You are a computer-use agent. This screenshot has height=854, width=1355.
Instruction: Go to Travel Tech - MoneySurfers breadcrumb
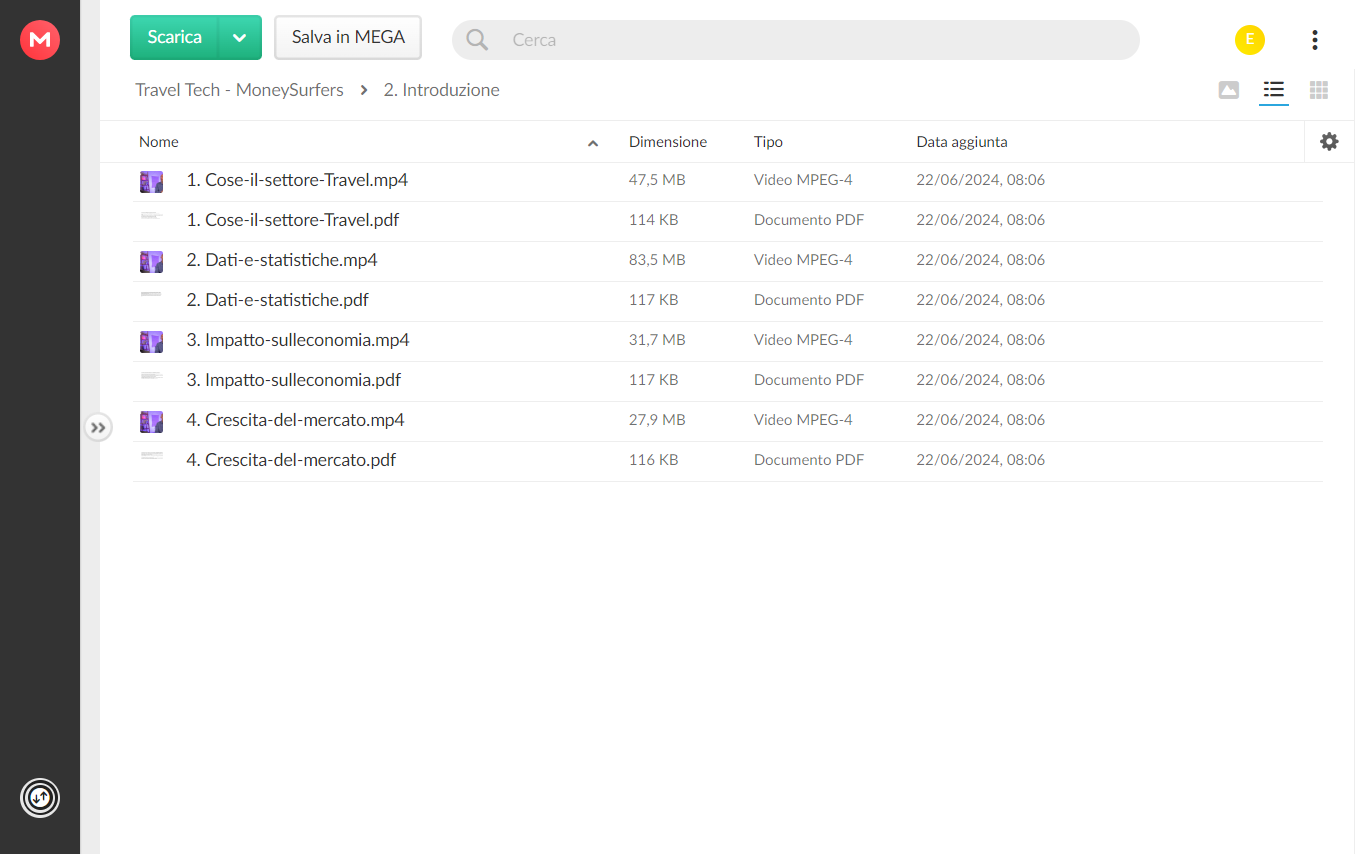click(x=239, y=90)
